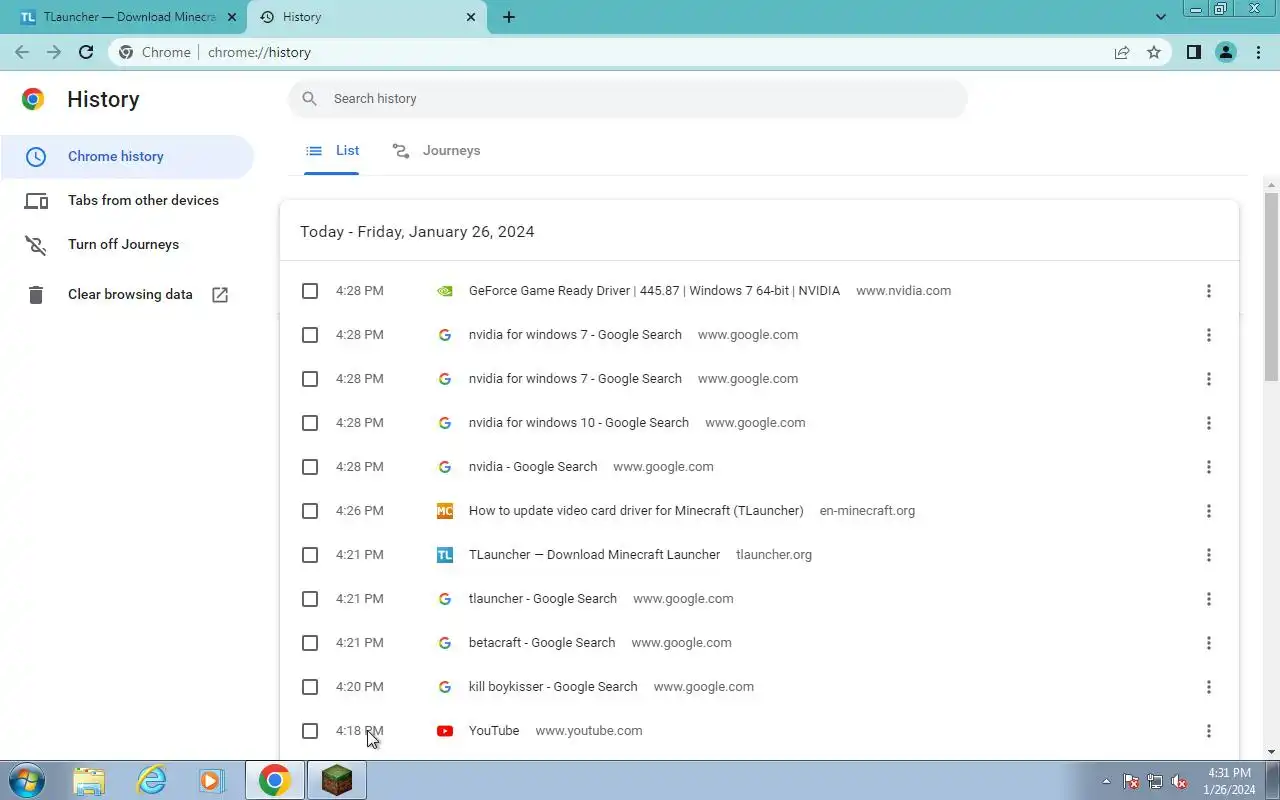Open How to update video card driver link
This screenshot has height=800, width=1280.
tap(636, 511)
